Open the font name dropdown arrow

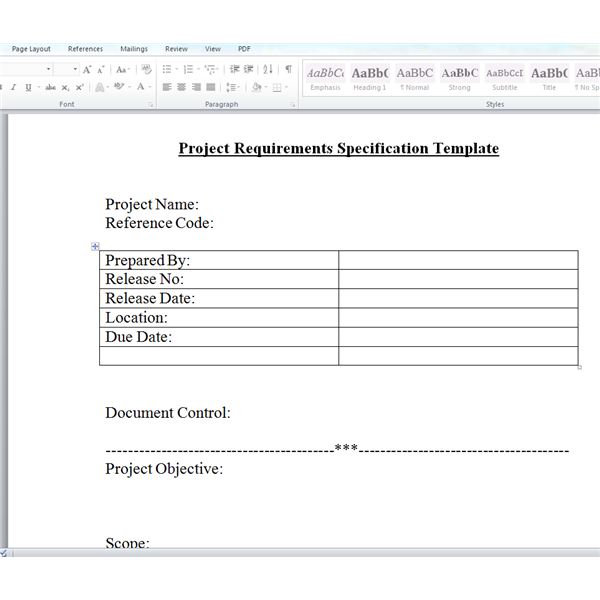tap(49, 69)
